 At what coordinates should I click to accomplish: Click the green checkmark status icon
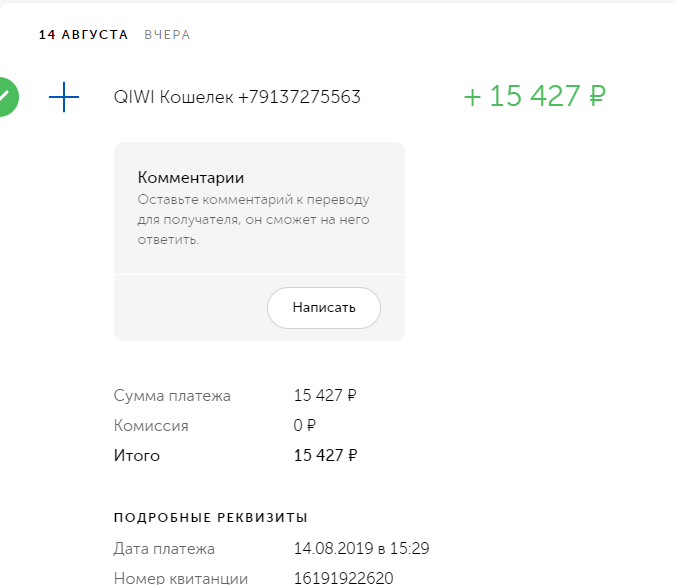[x=6, y=97]
